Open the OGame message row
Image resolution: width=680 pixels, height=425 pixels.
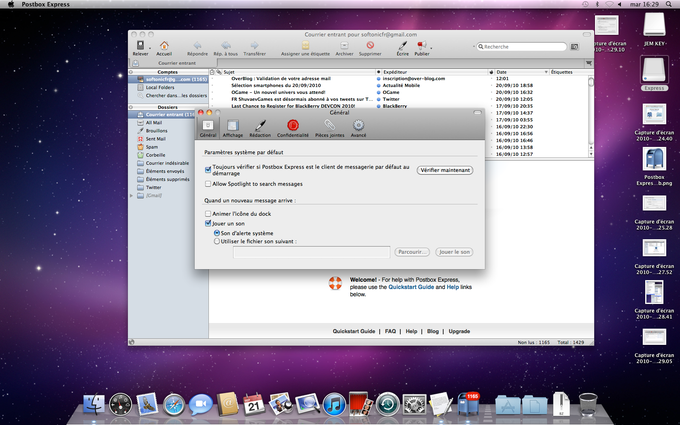pyautogui.click(x=399, y=92)
